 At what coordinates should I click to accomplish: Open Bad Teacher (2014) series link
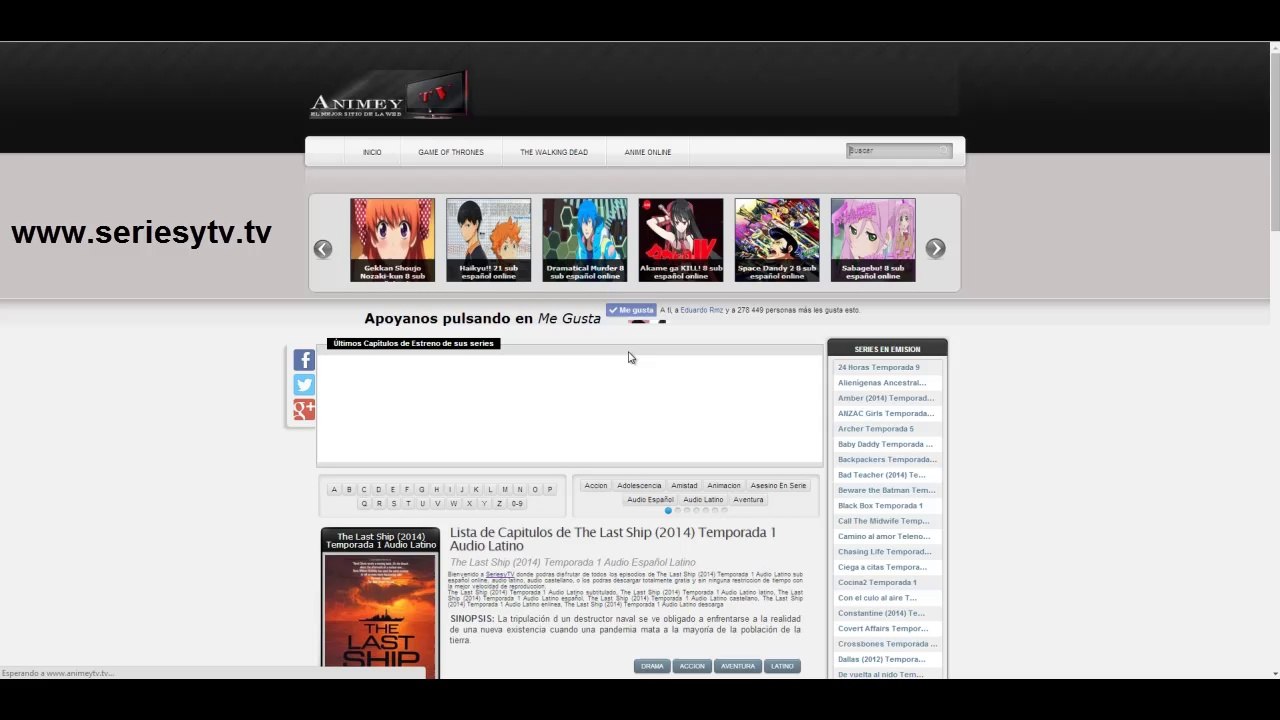coord(882,475)
